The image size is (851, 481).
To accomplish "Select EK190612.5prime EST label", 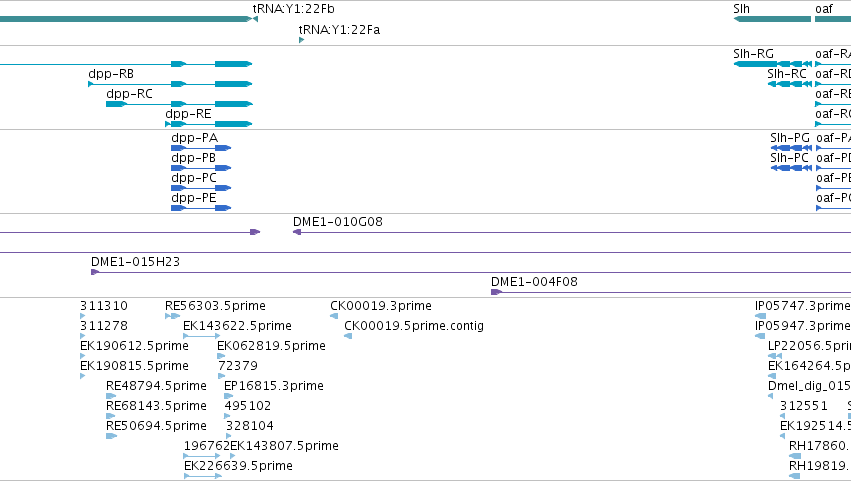I will (134, 346).
